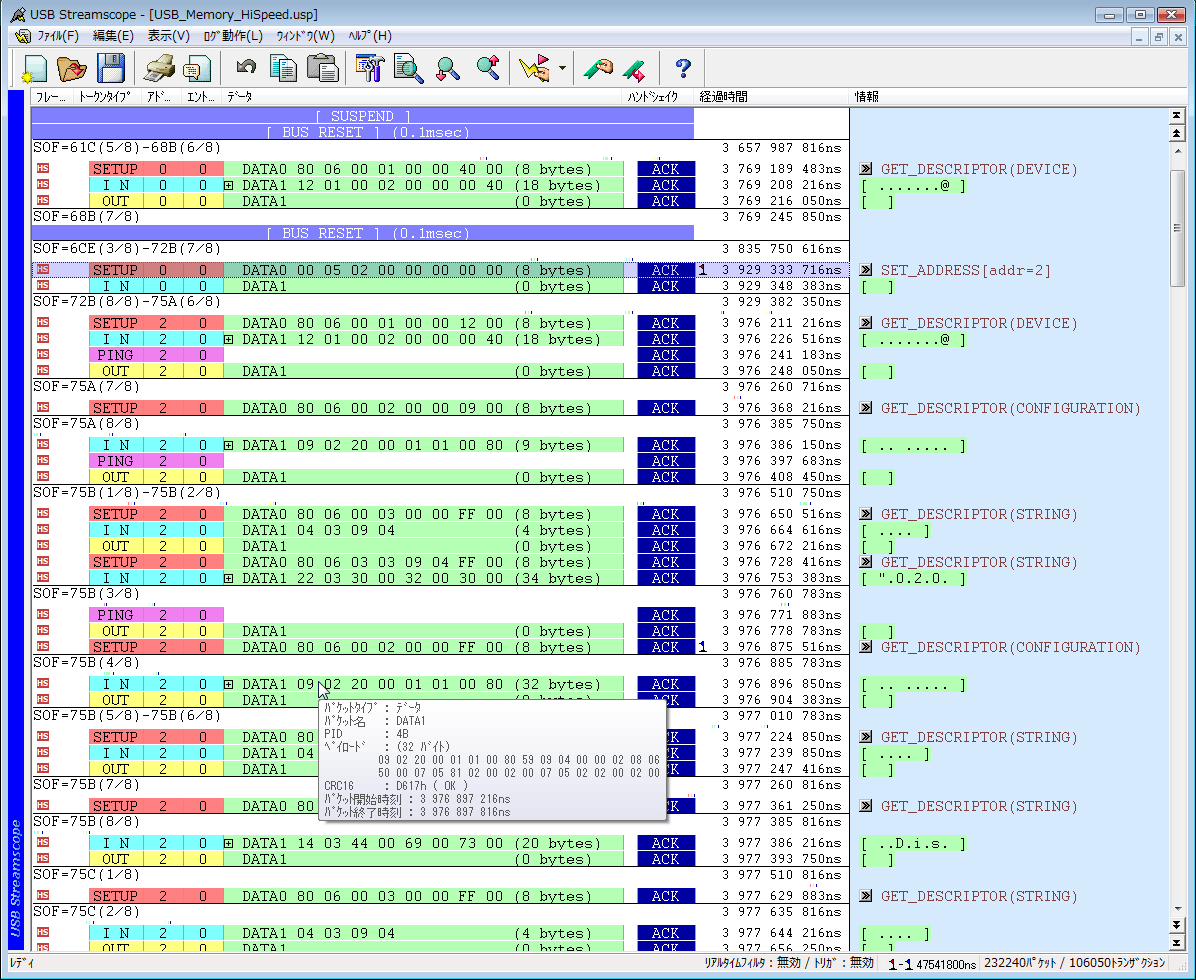This screenshot has height=980, width=1196.
Task: Expand IN DATA1 14 03 44 (20 bytes) row
Action: click(228, 843)
